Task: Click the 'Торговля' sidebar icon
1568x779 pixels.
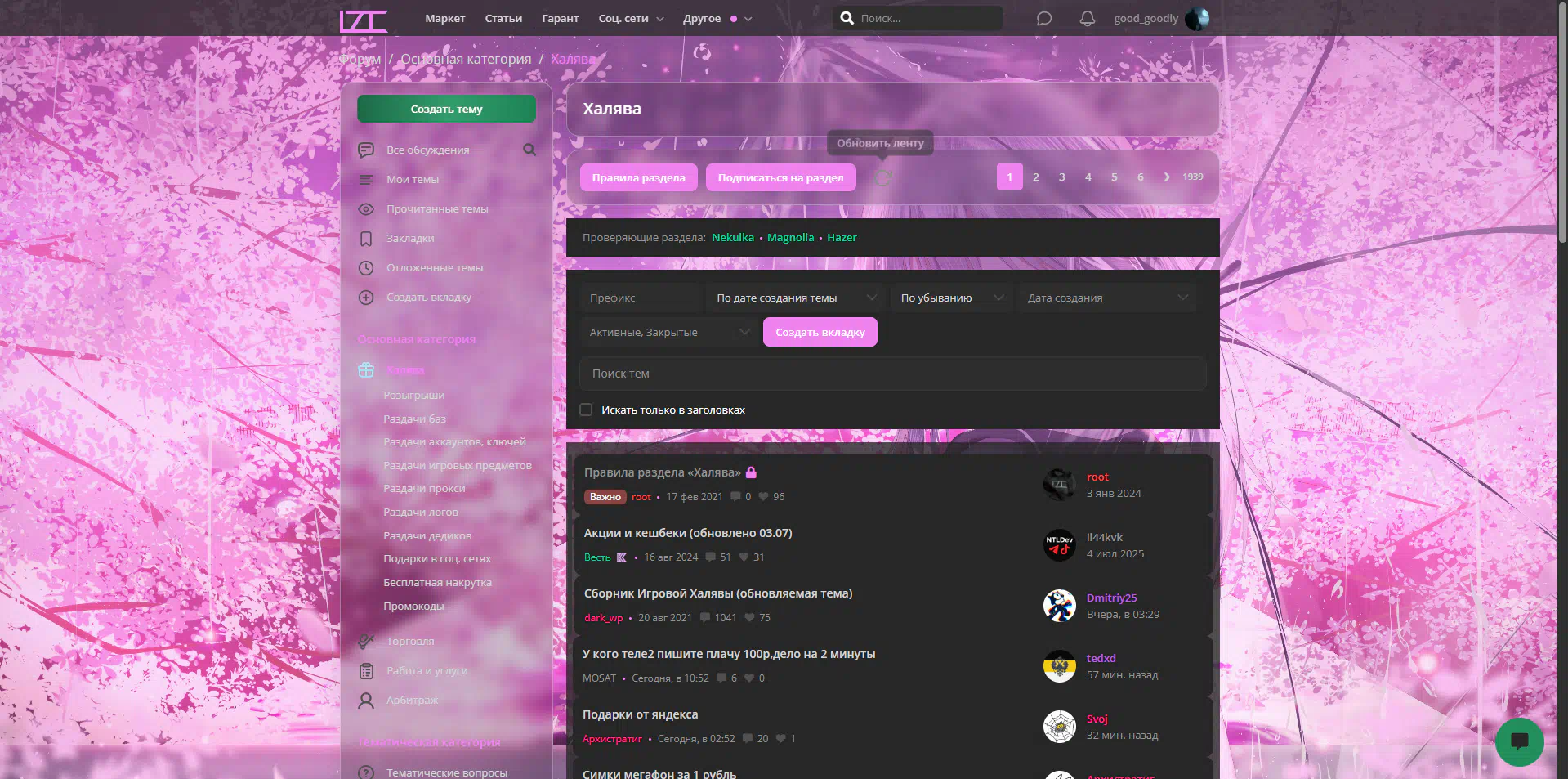Action: click(366, 642)
